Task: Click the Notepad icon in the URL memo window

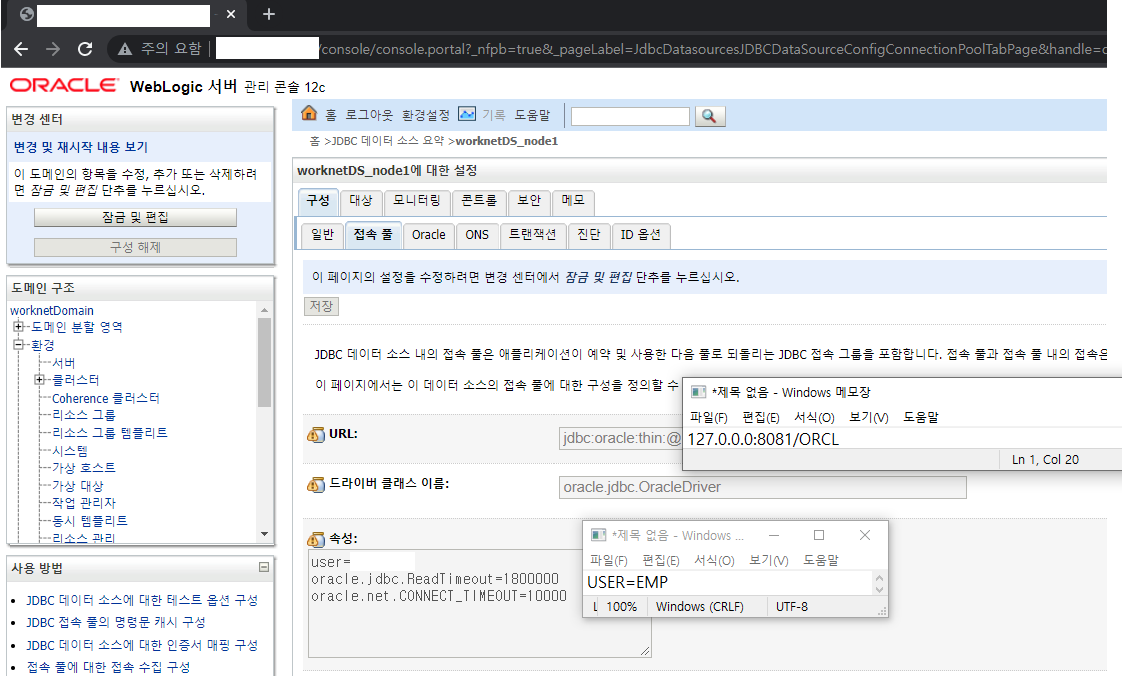Action: tap(698, 392)
